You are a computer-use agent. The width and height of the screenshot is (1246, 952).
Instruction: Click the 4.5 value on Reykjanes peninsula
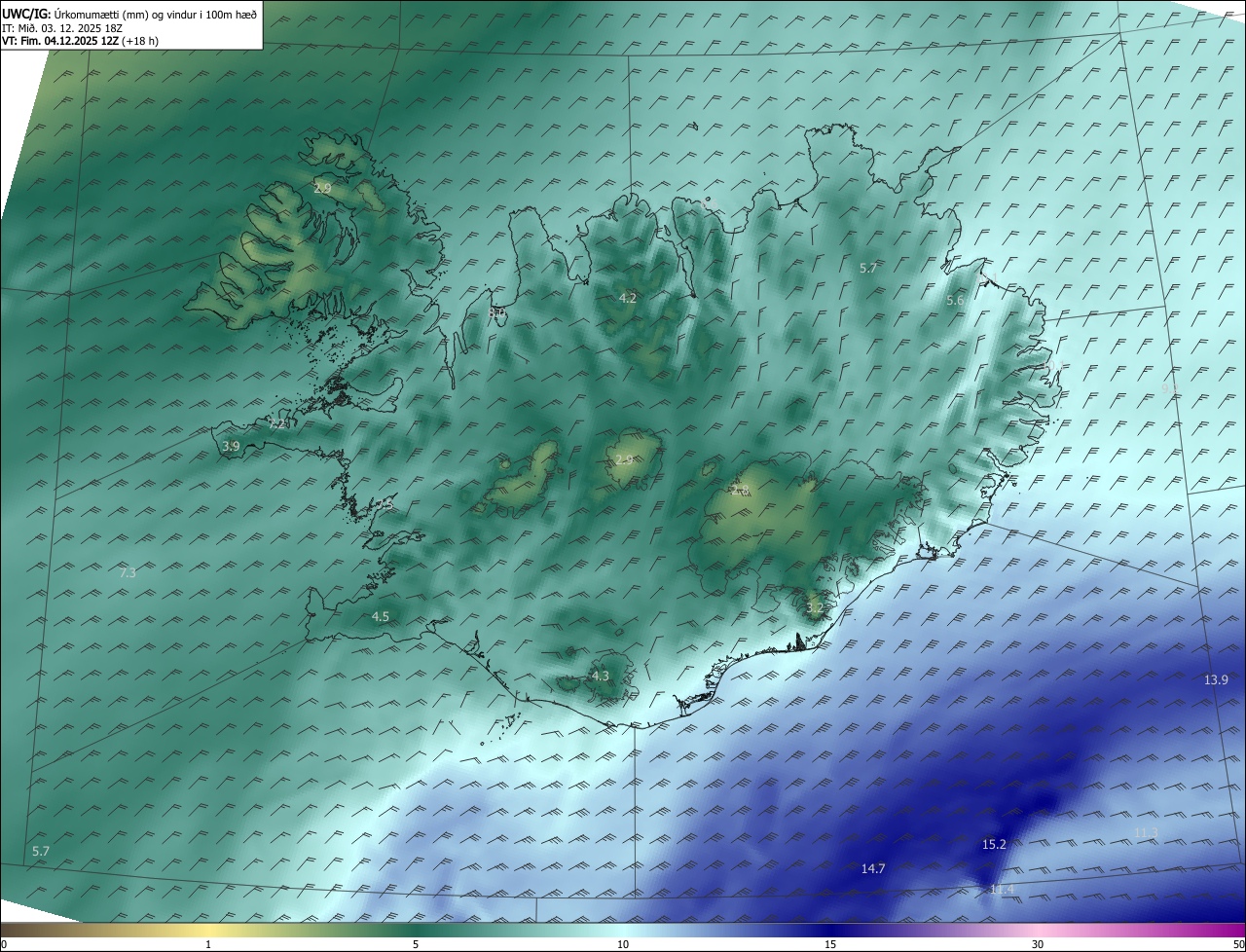pyautogui.click(x=381, y=616)
